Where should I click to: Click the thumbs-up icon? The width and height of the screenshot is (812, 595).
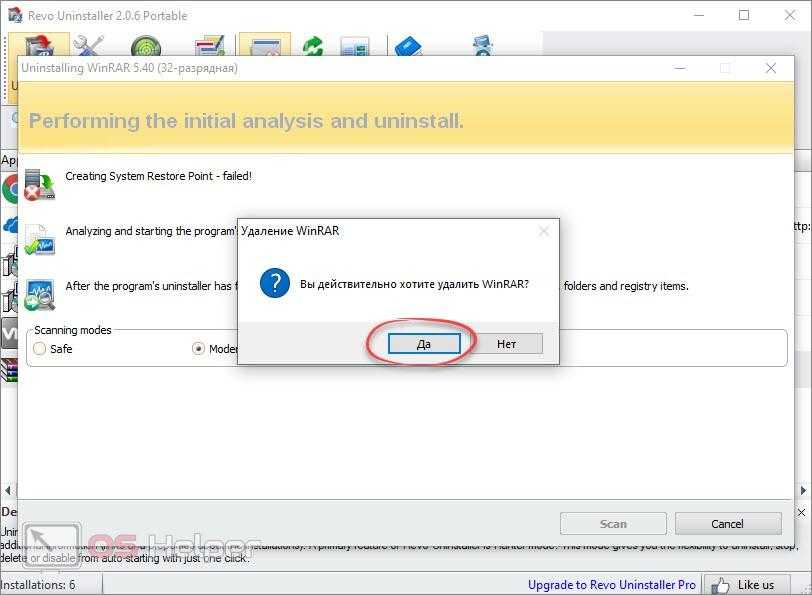pyautogui.click(x=720, y=586)
